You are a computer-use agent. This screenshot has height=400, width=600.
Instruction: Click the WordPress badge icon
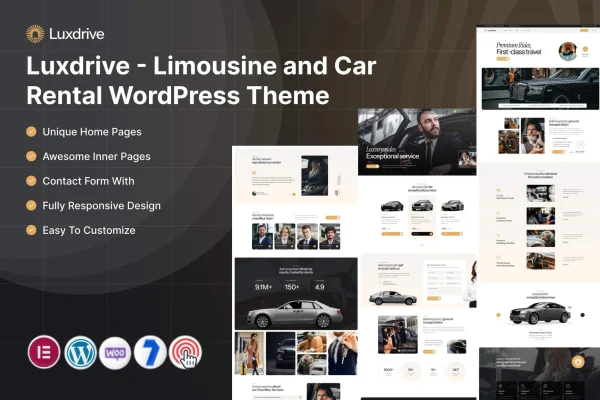pos(80,352)
